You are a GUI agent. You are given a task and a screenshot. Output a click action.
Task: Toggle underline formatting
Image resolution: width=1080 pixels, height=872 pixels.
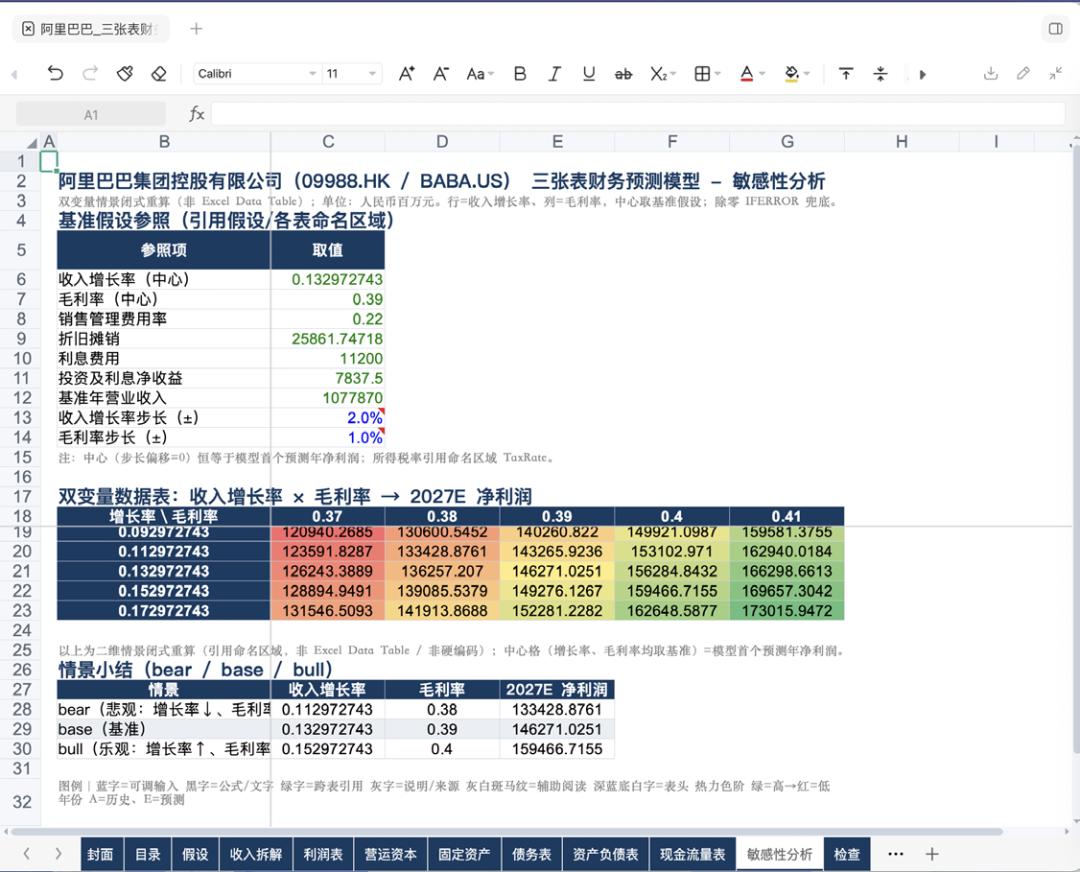pyautogui.click(x=588, y=74)
